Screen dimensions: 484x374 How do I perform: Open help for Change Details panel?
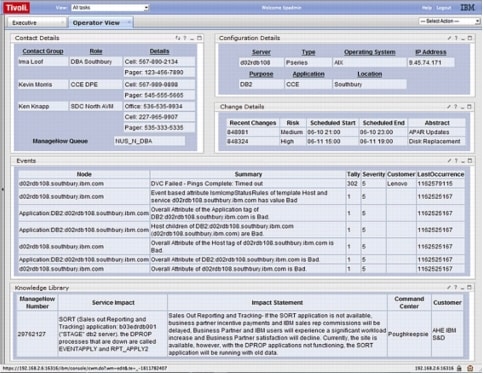[456, 107]
